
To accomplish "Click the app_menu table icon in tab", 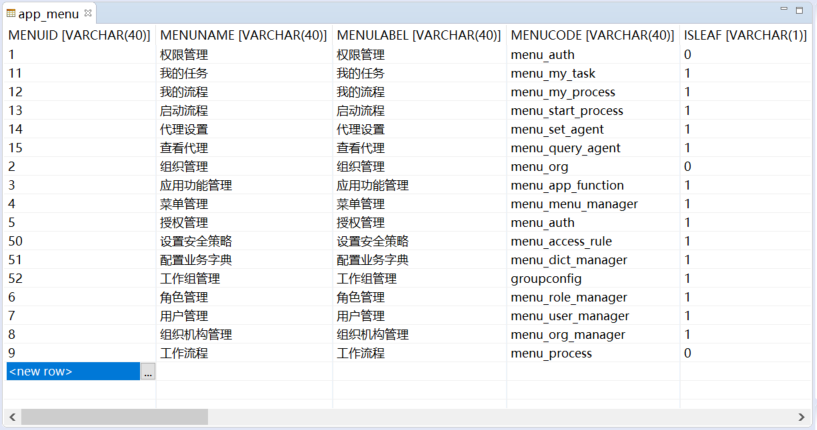I will 10,14.
